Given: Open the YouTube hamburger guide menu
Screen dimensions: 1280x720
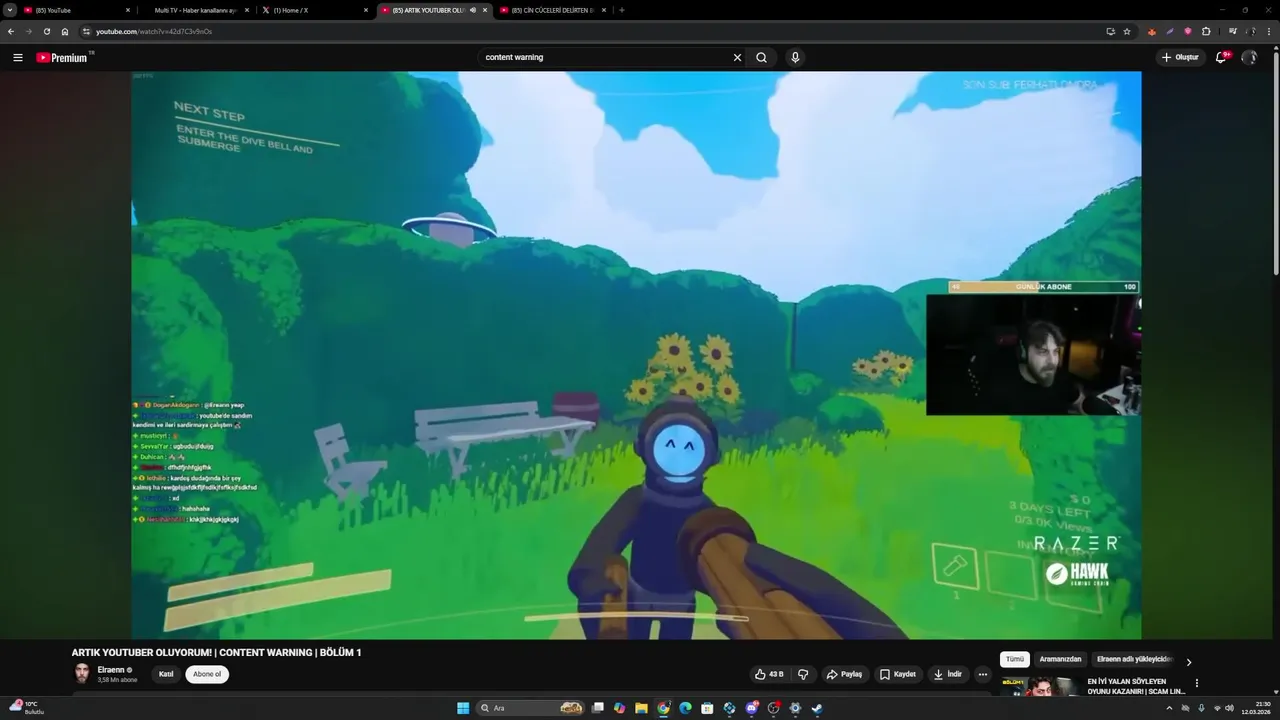Looking at the screenshot, I should [18, 58].
